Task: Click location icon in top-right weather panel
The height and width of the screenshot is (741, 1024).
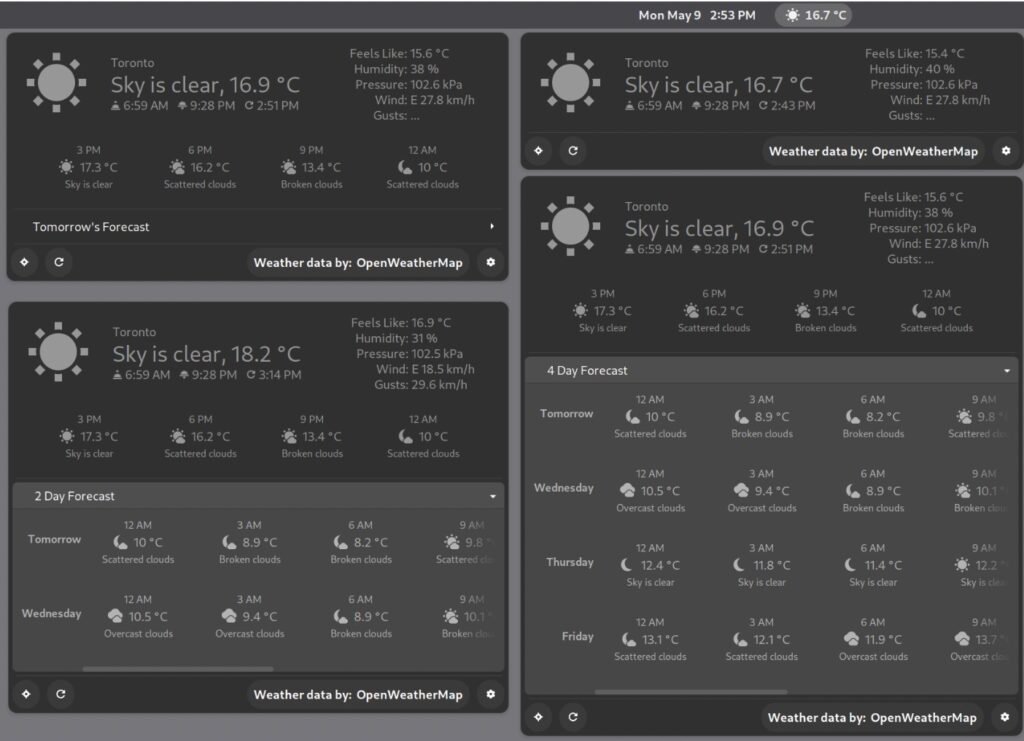Action: click(x=538, y=151)
